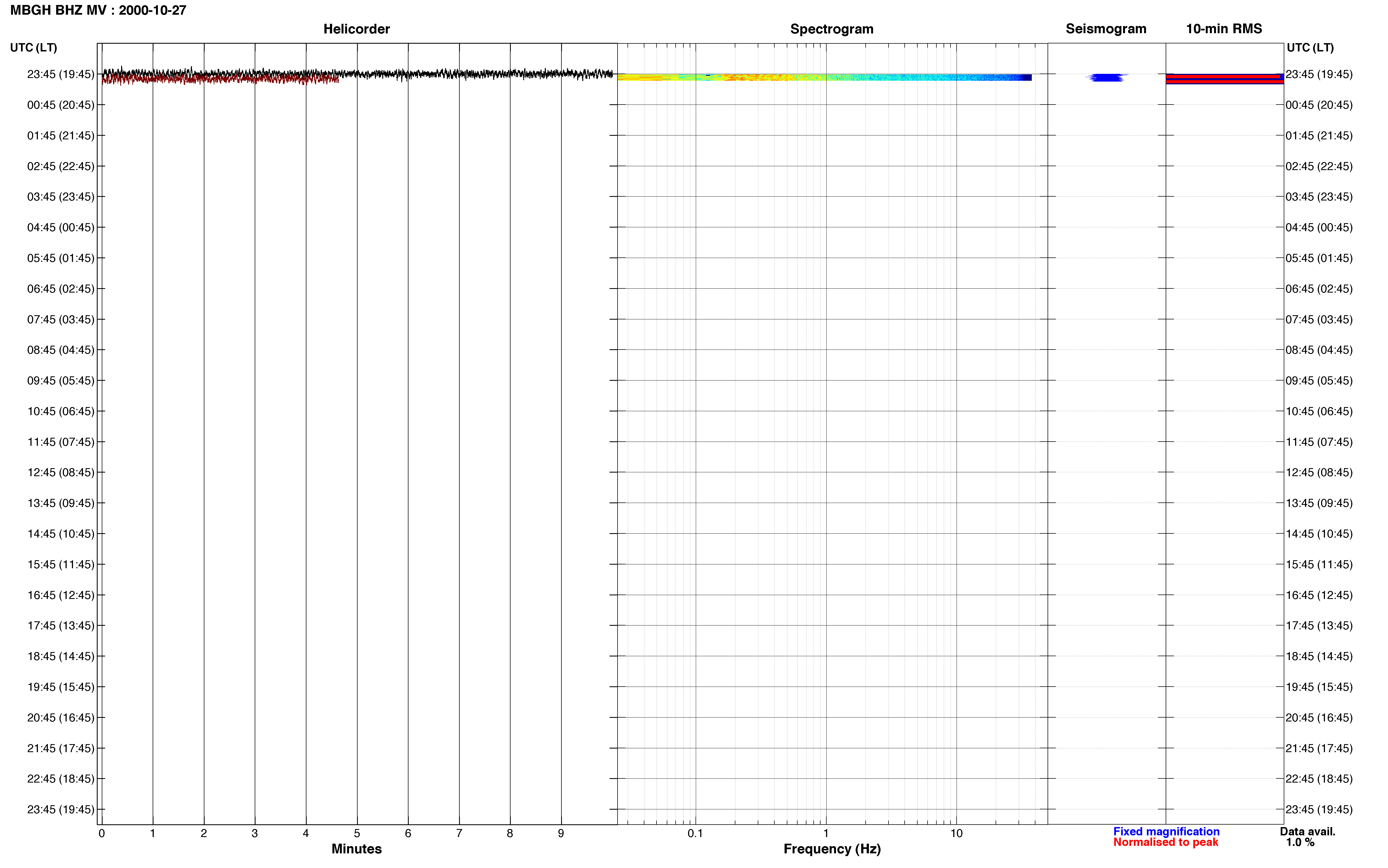Click right time label '22:45 (18:45)'

[x=1319, y=778]
